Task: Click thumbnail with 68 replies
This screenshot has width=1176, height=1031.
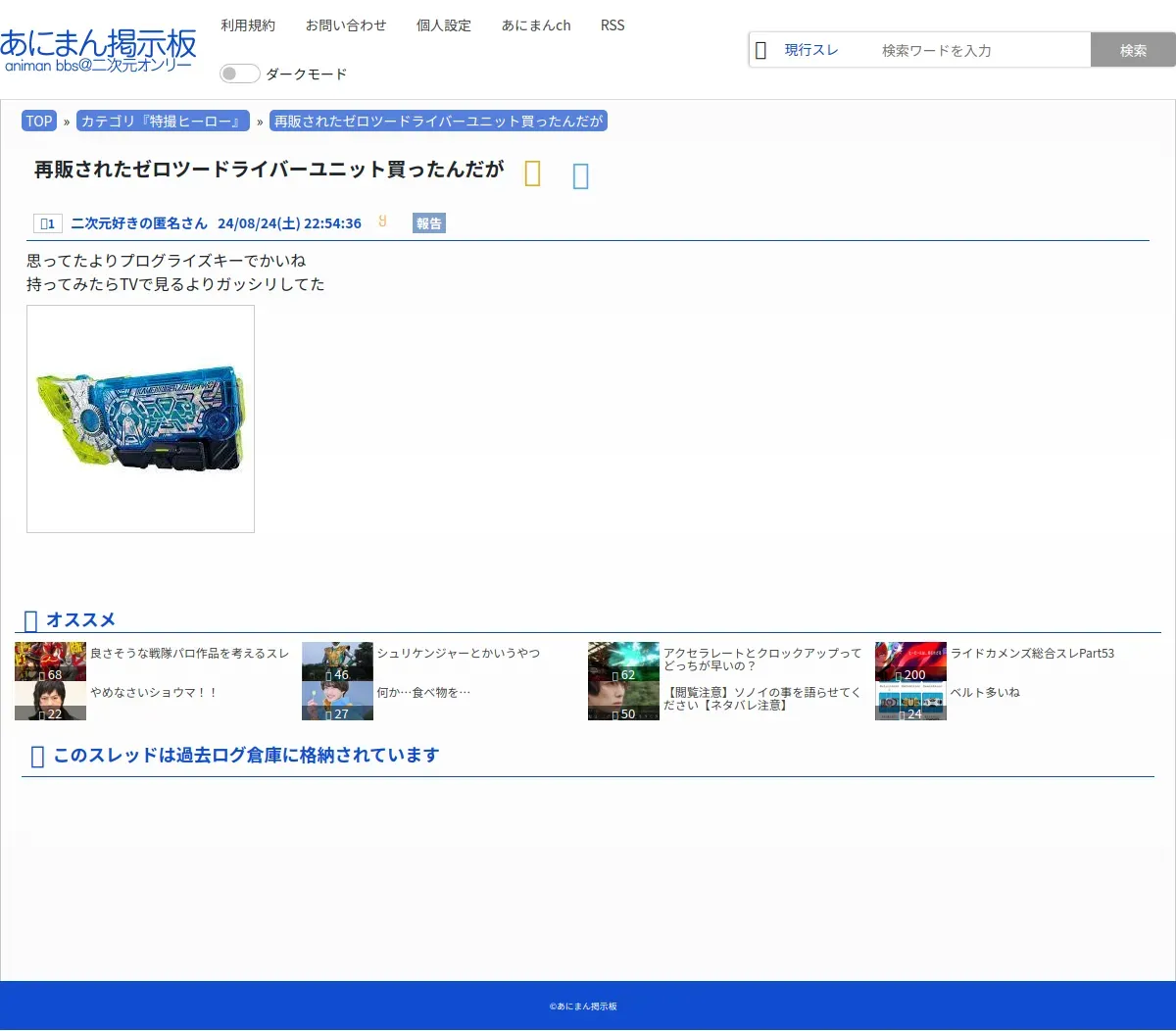Action: point(50,662)
